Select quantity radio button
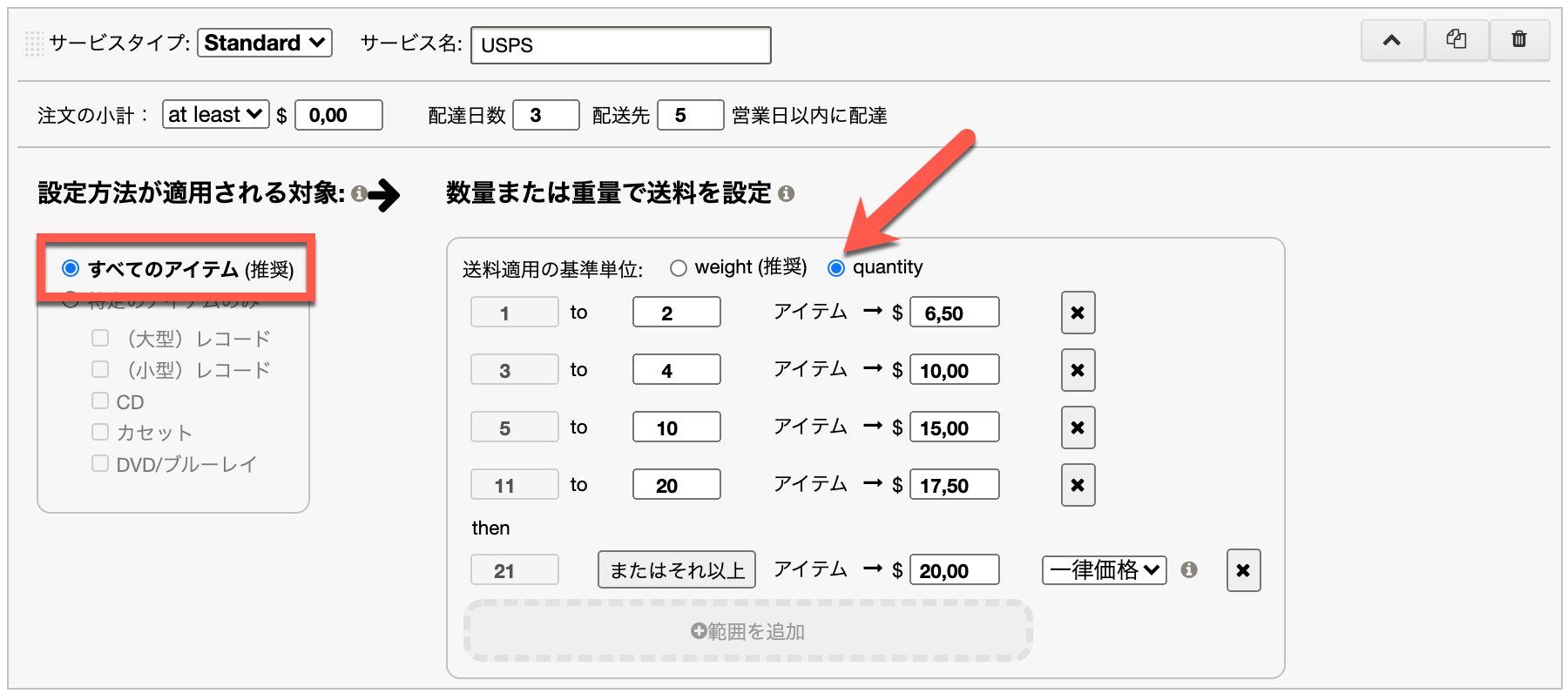Screen dimensions: 1568x700 pos(836,268)
